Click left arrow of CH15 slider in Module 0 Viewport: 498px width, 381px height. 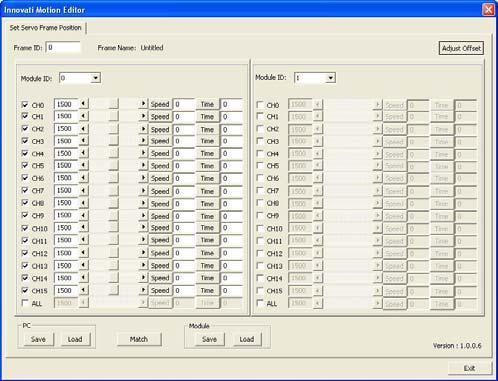click(x=83, y=290)
